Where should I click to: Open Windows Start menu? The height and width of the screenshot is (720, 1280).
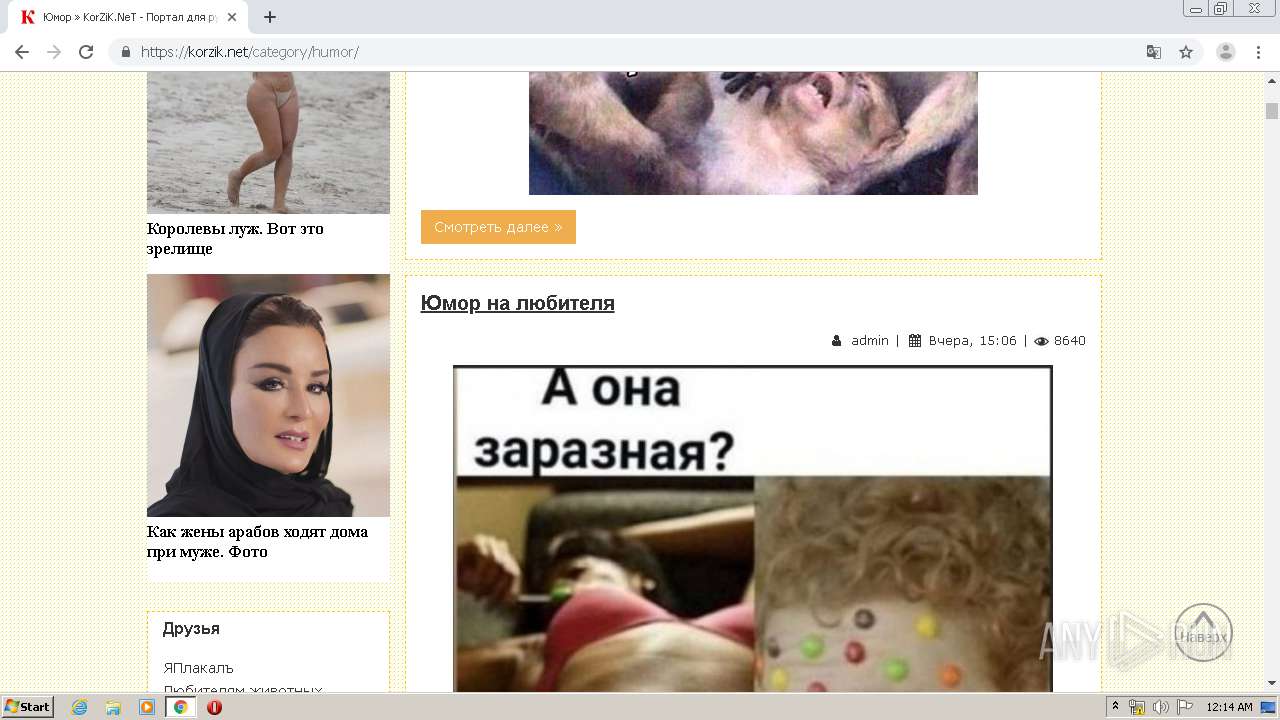coord(28,707)
